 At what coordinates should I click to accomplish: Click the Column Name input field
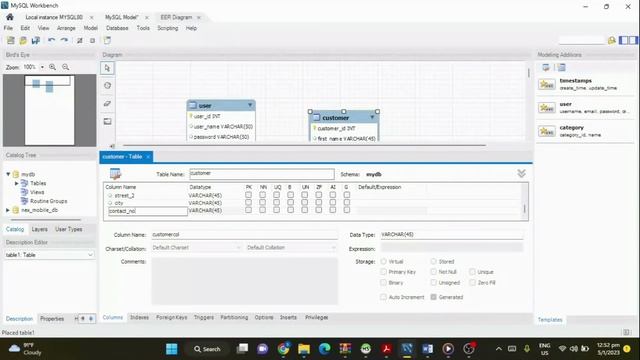[244, 235]
